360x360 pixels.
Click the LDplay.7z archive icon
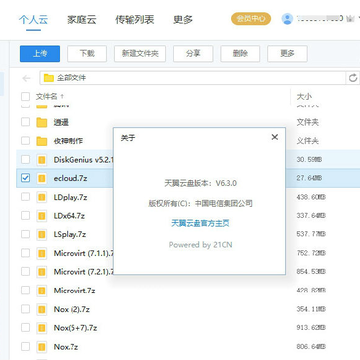(42, 197)
